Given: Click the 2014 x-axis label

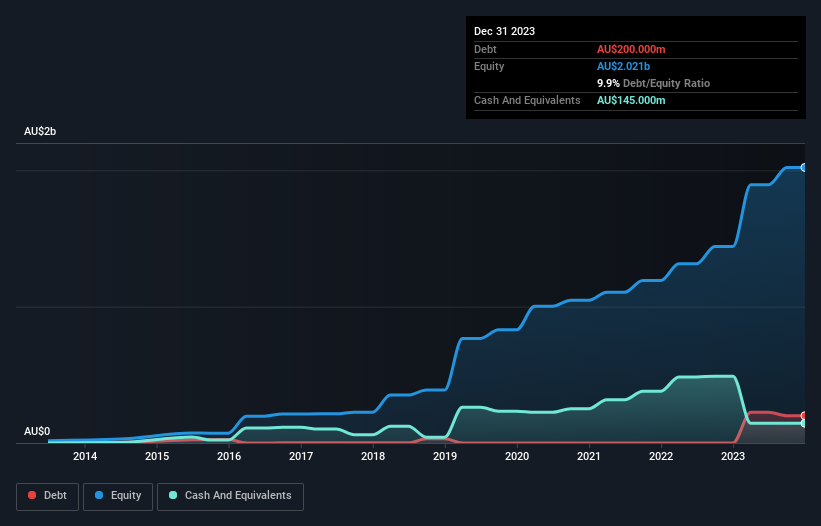Looking at the screenshot, I should pos(85,456).
